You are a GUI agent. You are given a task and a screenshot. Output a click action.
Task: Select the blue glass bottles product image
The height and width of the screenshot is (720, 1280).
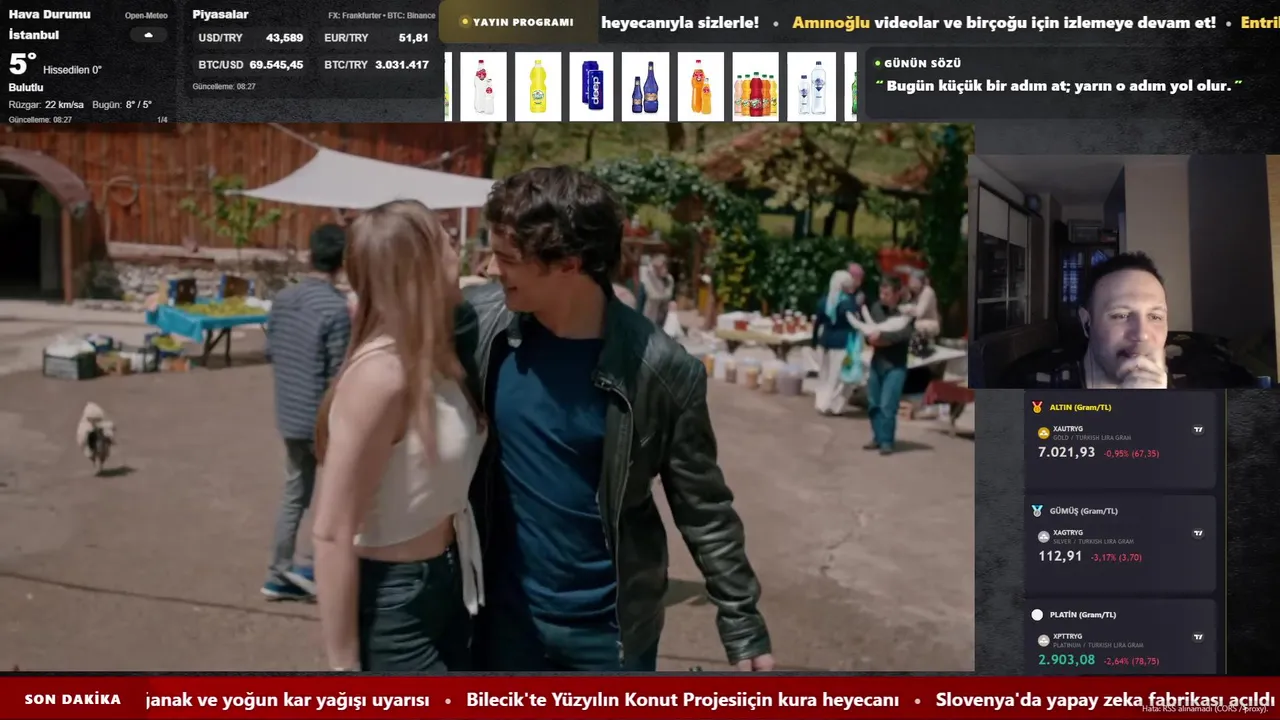click(646, 86)
